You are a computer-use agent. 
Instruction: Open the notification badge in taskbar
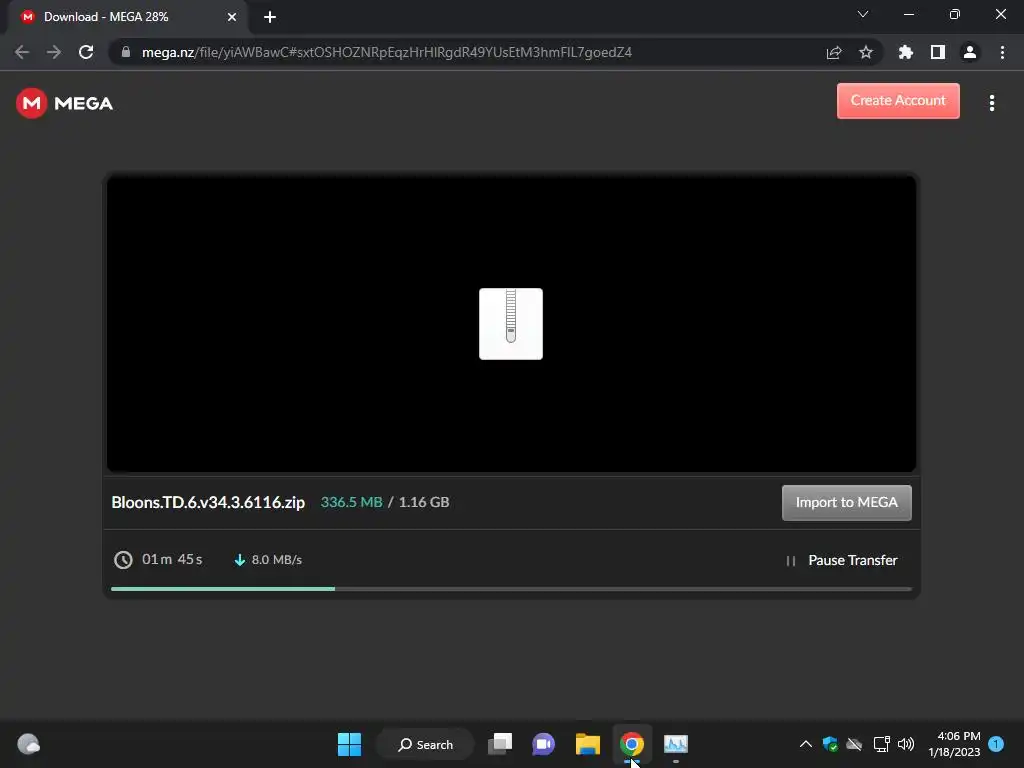pyautogui.click(x=996, y=744)
